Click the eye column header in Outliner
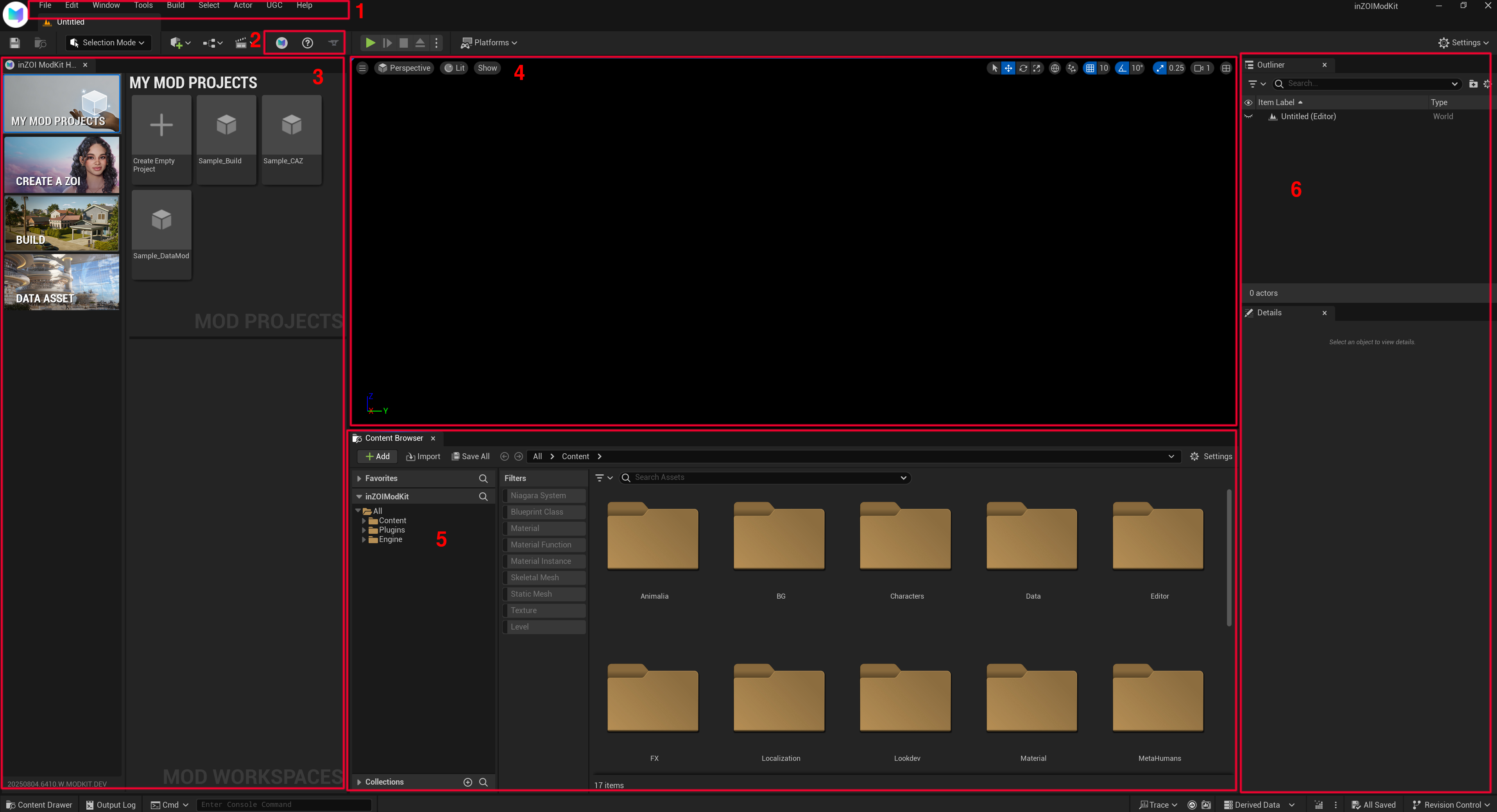This screenshot has width=1497, height=812. 1248,102
